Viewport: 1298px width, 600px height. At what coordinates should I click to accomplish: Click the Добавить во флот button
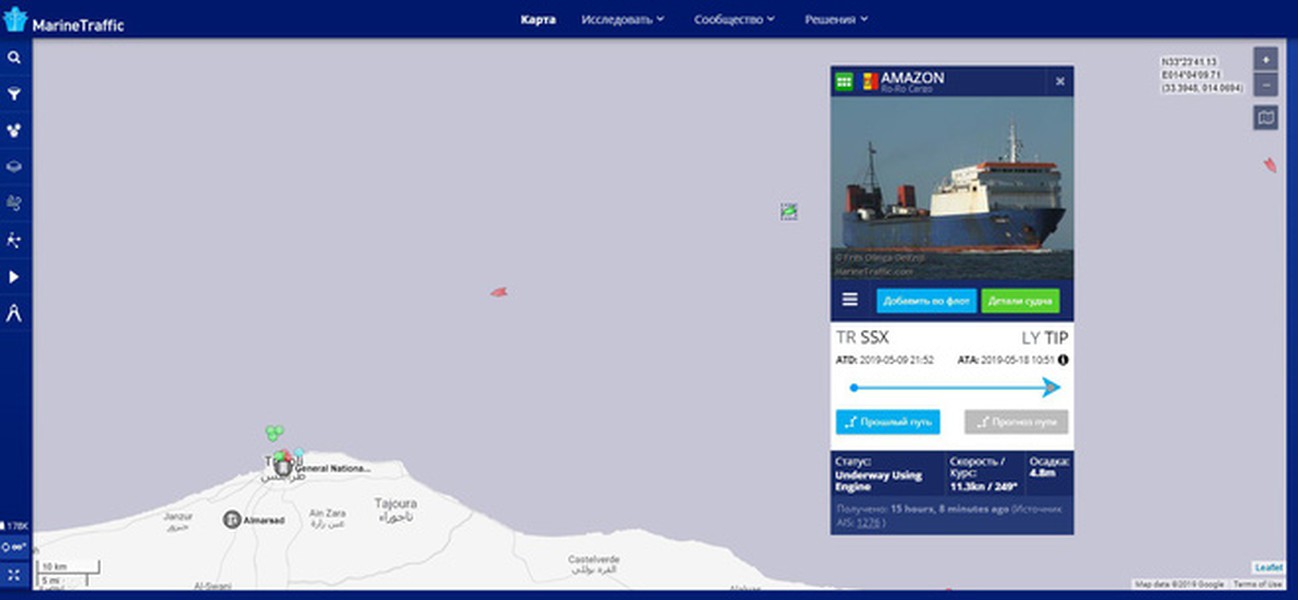point(926,301)
